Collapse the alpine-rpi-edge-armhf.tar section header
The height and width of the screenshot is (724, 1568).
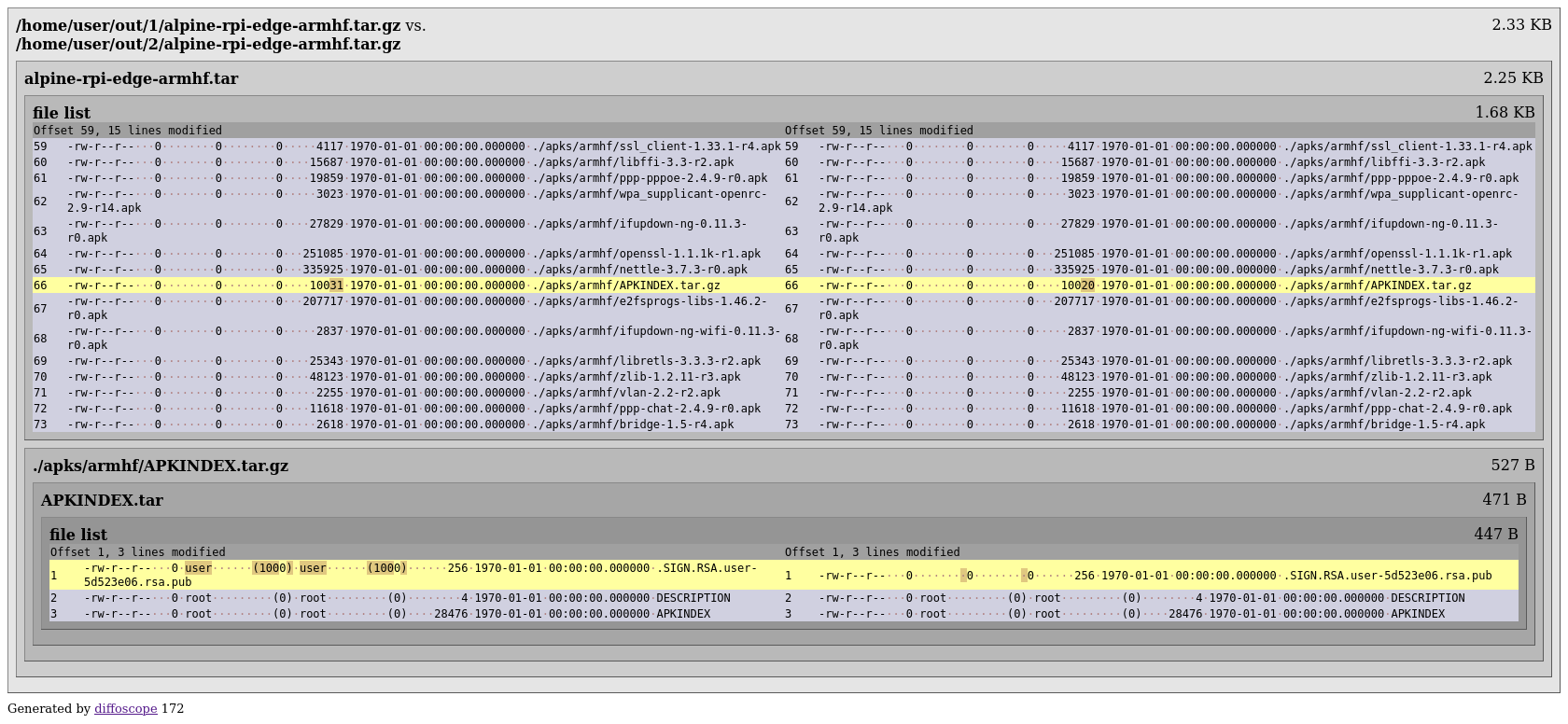pos(131,79)
